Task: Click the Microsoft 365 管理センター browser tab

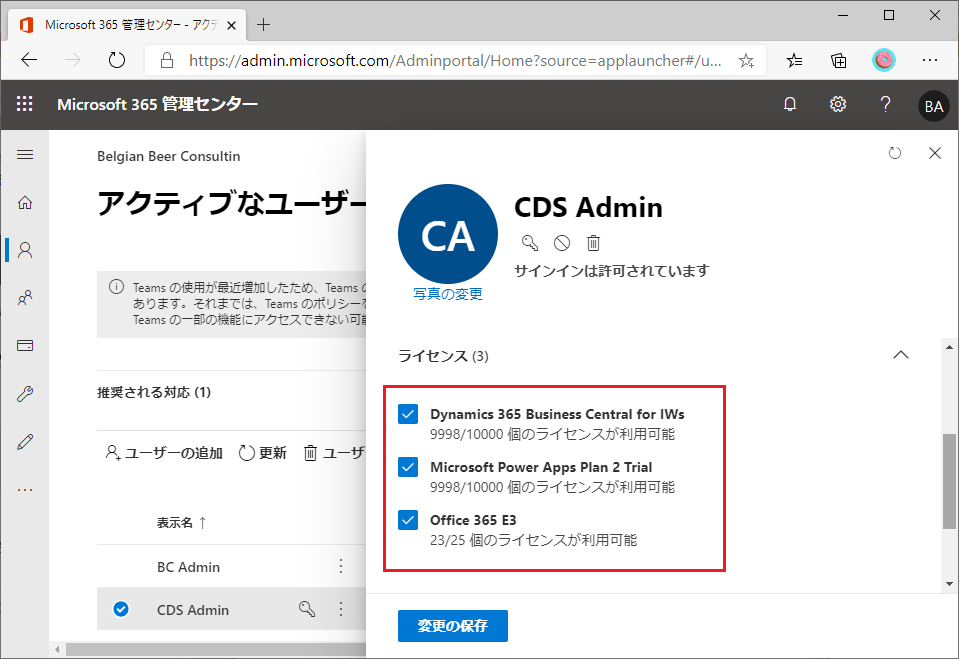Action: [x=127, y=25]
